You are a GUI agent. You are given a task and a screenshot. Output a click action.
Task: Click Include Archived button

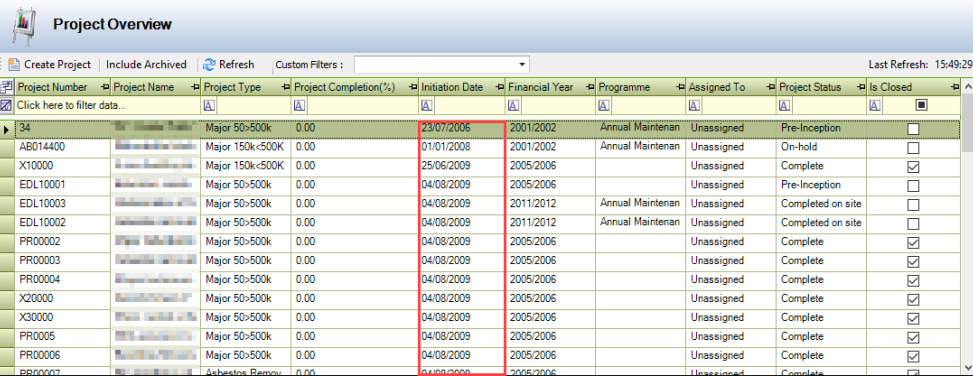point(146,65)
